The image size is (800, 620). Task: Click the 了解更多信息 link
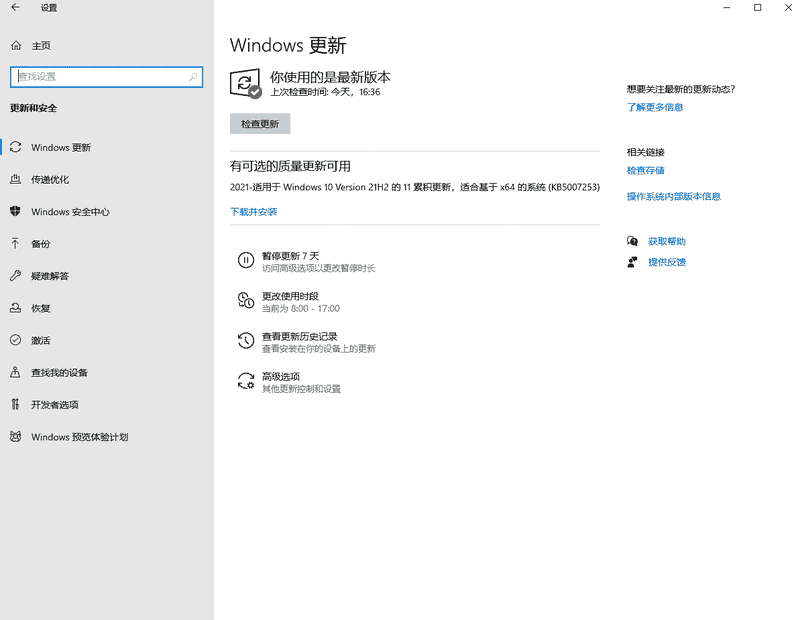click(x=655, y=107)
